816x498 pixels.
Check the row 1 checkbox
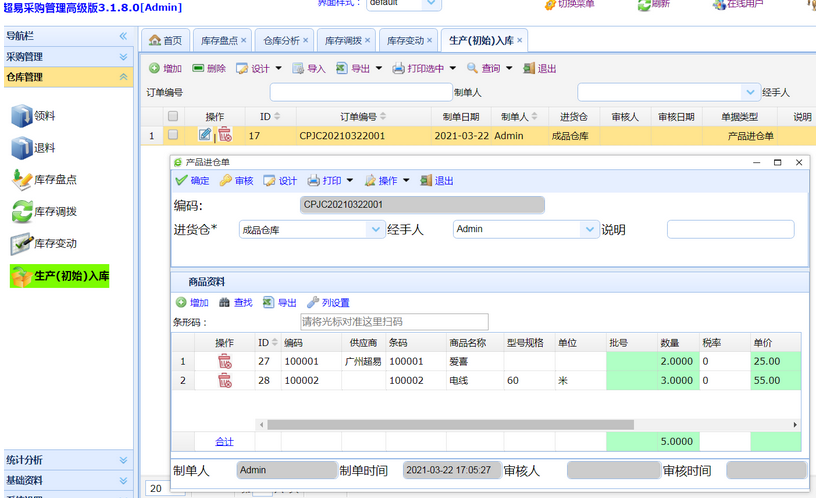[173, 135]
